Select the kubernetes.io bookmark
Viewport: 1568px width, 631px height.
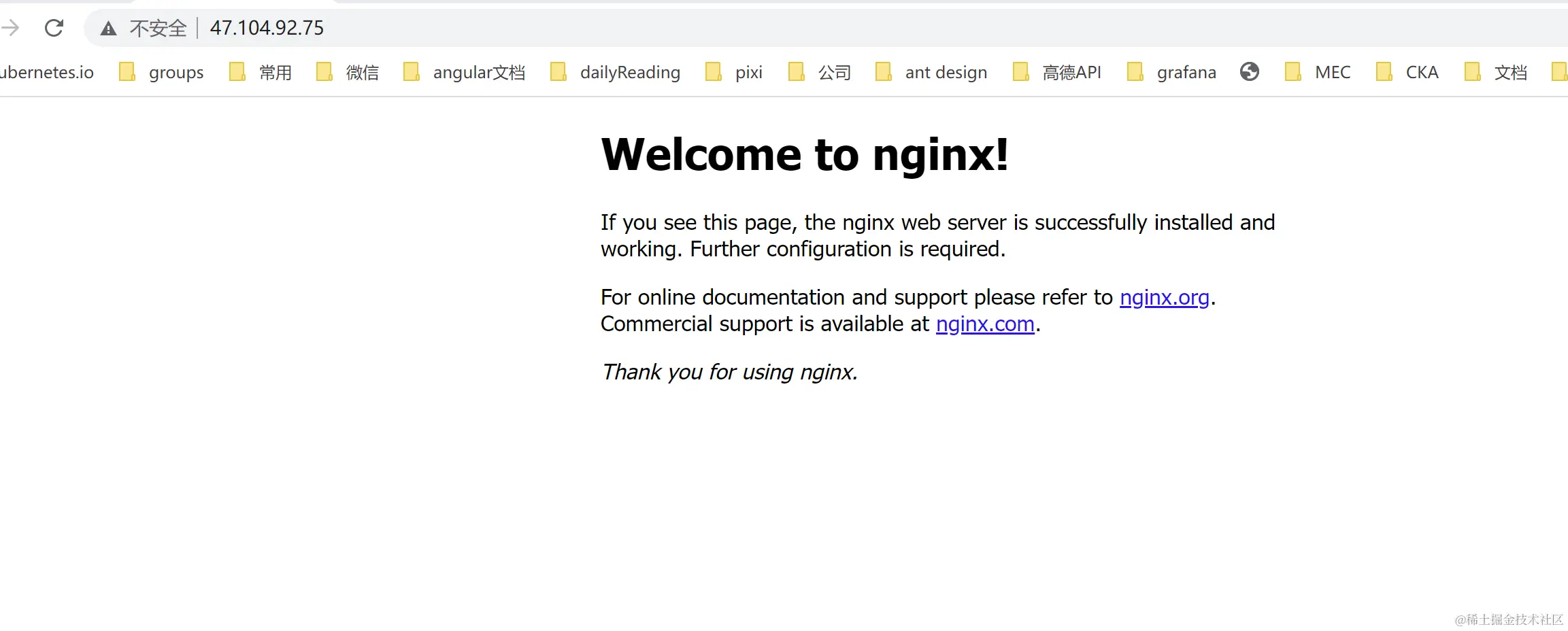point(48,72)
